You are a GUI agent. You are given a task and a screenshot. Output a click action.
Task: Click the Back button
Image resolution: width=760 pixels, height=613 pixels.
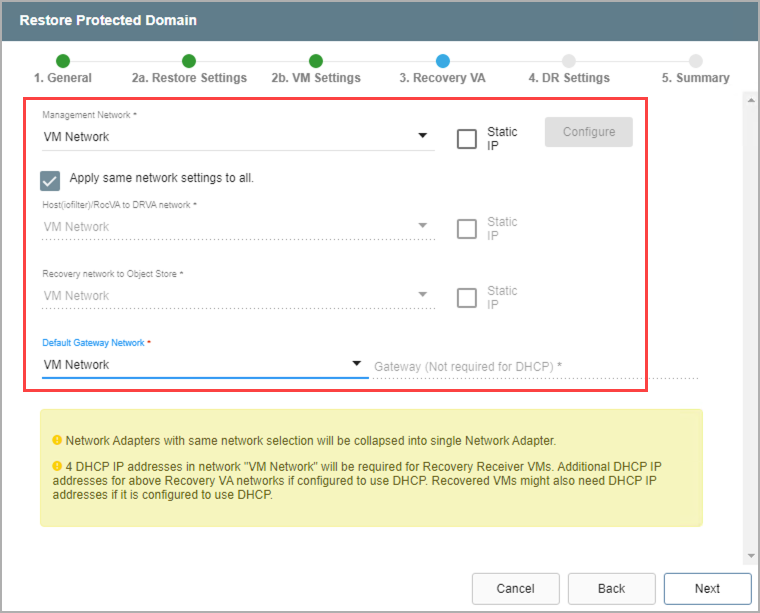(x=611, y=588)
